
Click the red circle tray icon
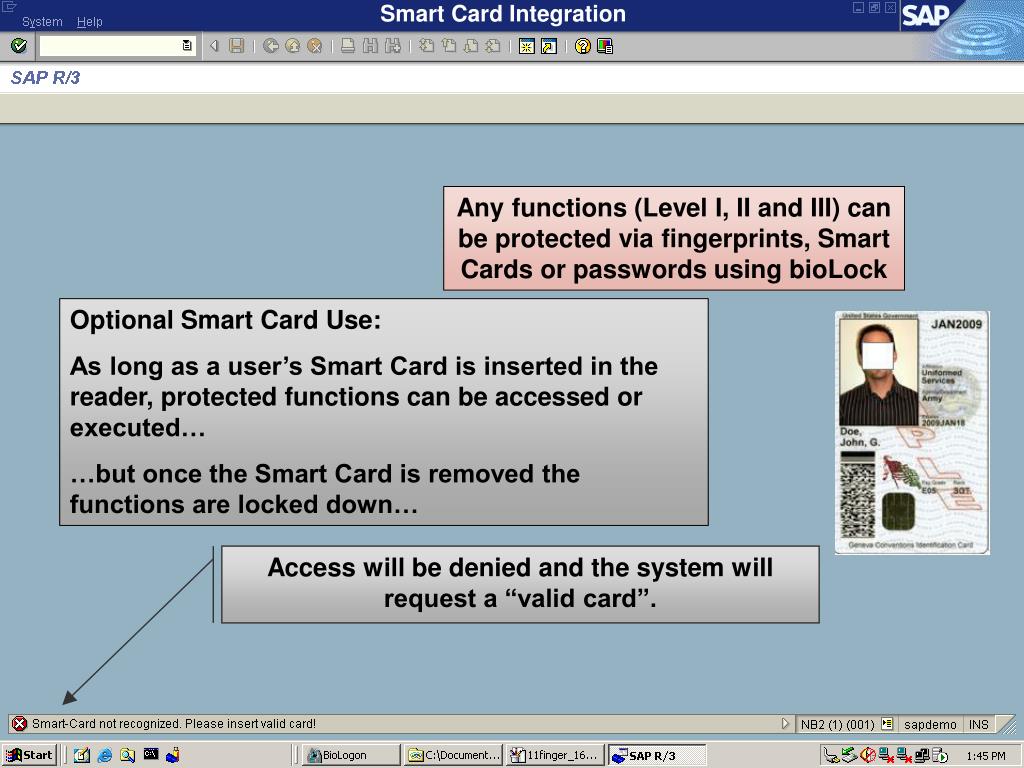[868, 756]
